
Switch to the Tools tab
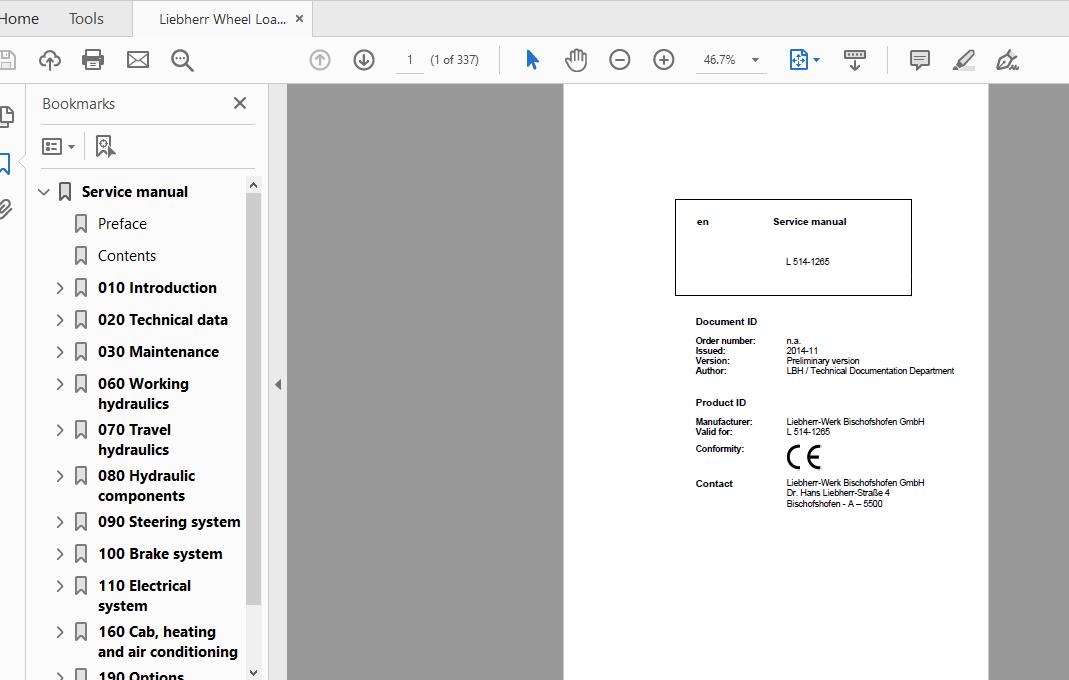tap(86, 18)
